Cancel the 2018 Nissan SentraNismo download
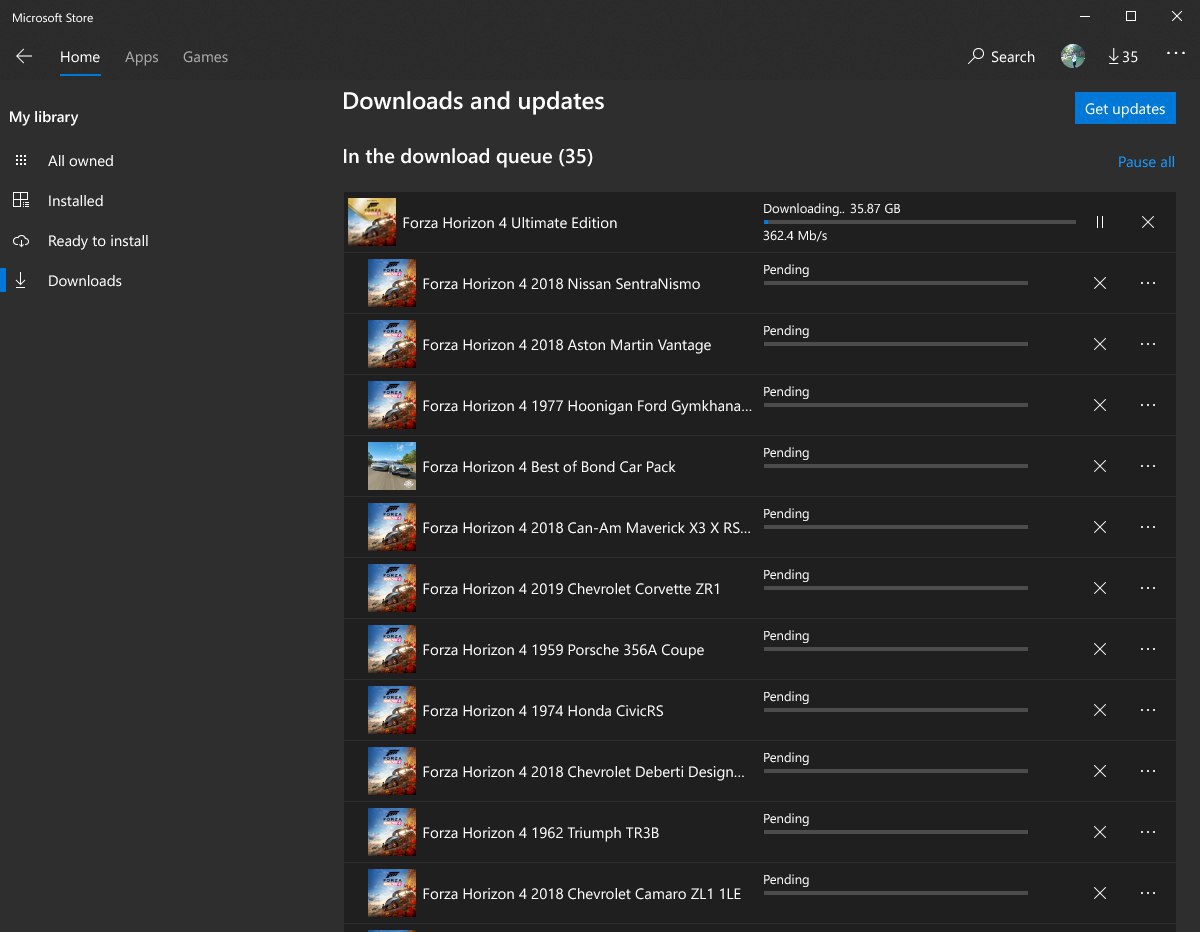Image resolution: width=1200 pixels, height=932 pixels. coord(1100,283)
